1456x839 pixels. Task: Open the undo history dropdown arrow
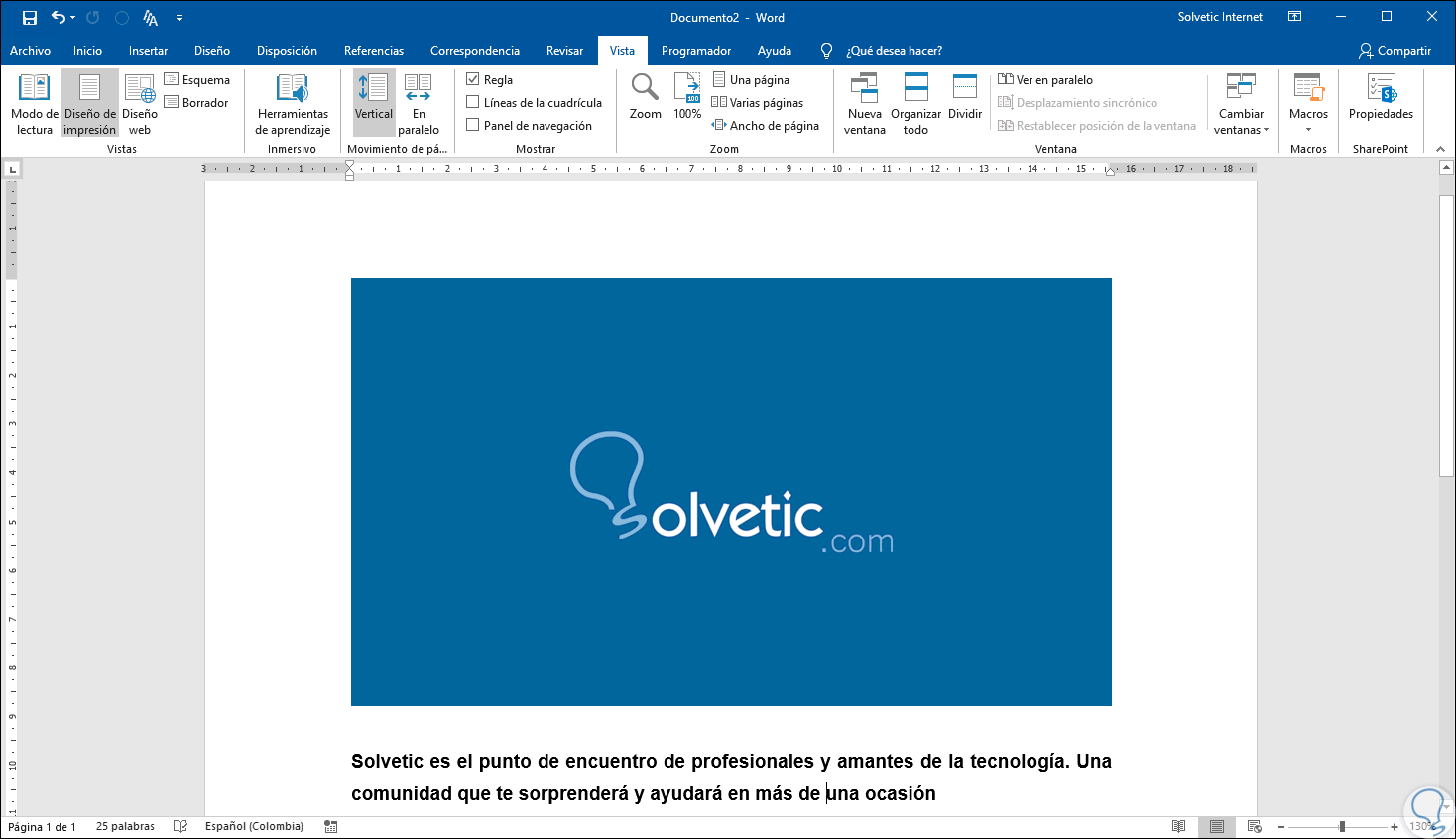[73, 18]
